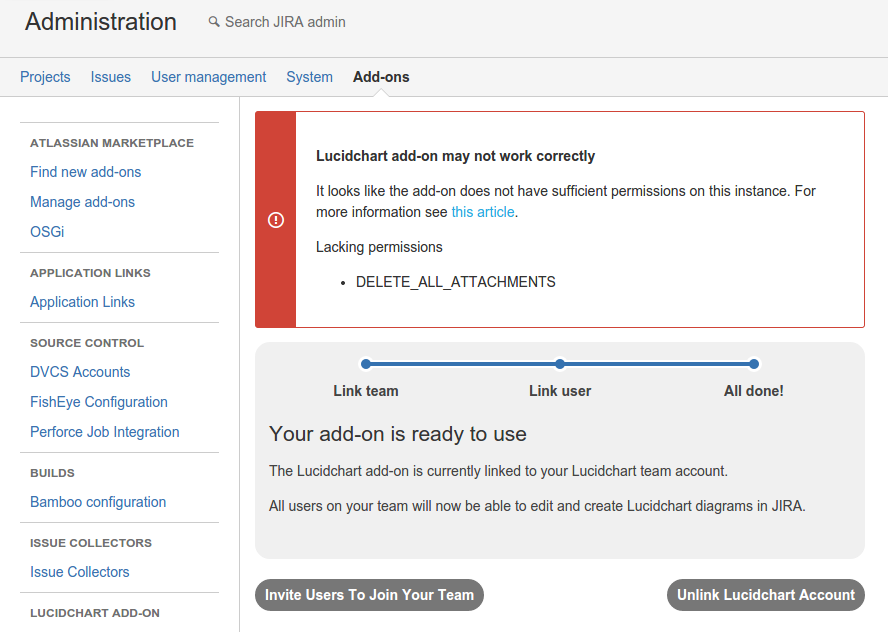This screenshot has height=632, width=888.
Task: Click the Application Links section header
Action: [90, 273]
